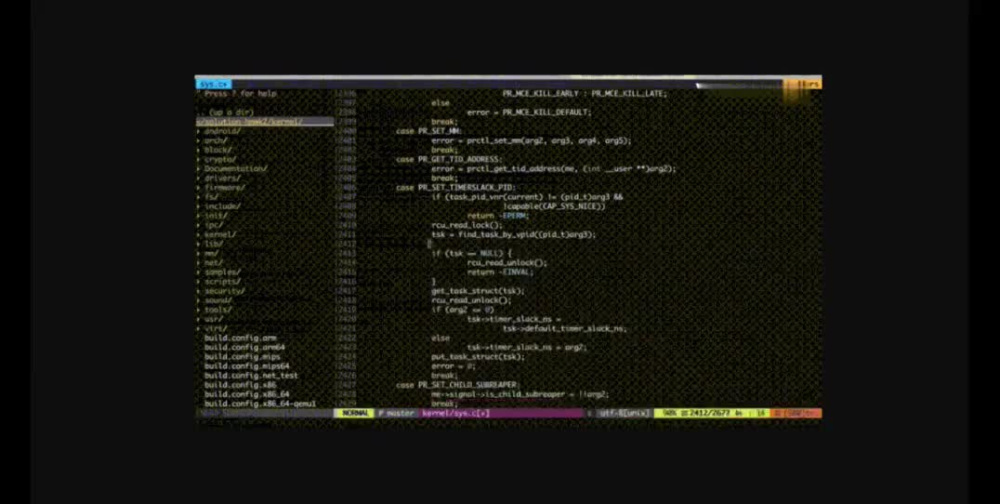Open file build.config.x86_64-qemu1
1000x504 pixels.
[x=260, y=404]
